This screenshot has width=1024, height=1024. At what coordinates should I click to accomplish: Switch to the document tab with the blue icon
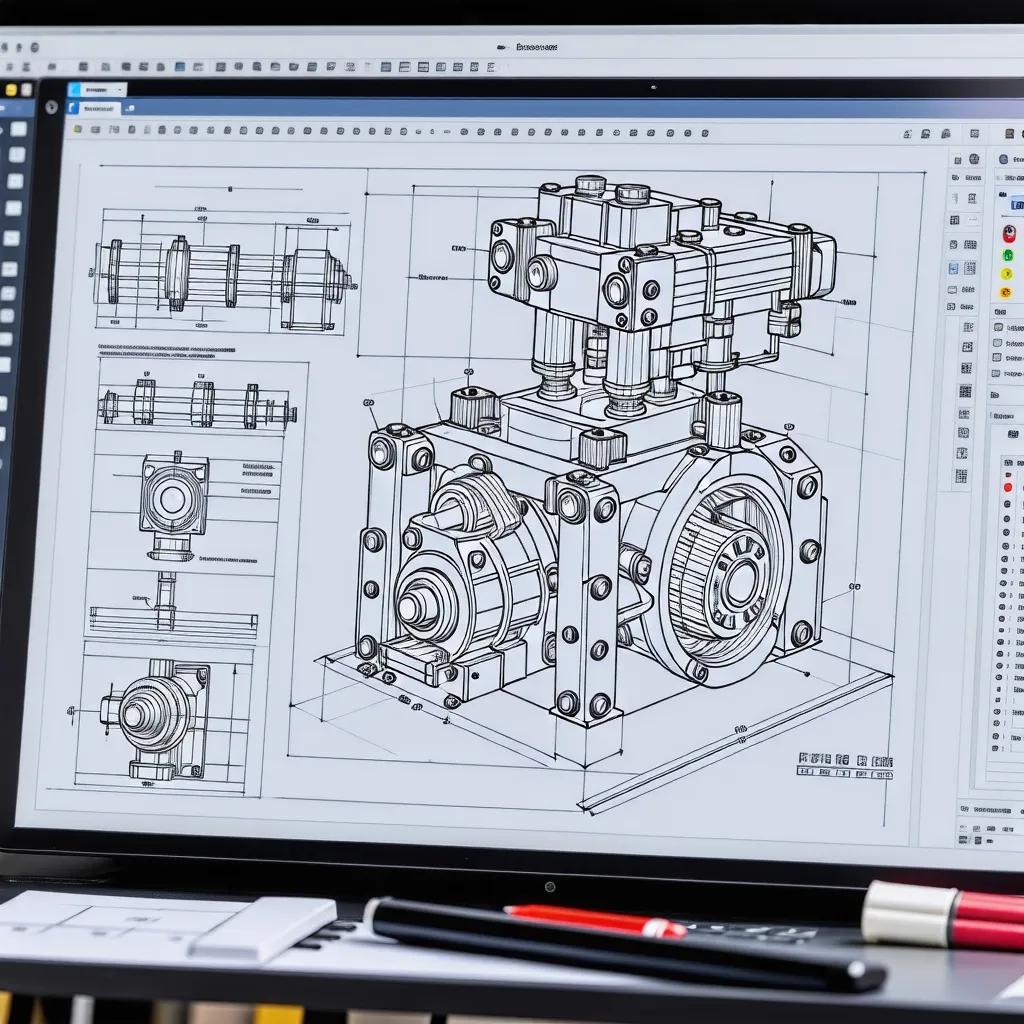pos(94,108)
